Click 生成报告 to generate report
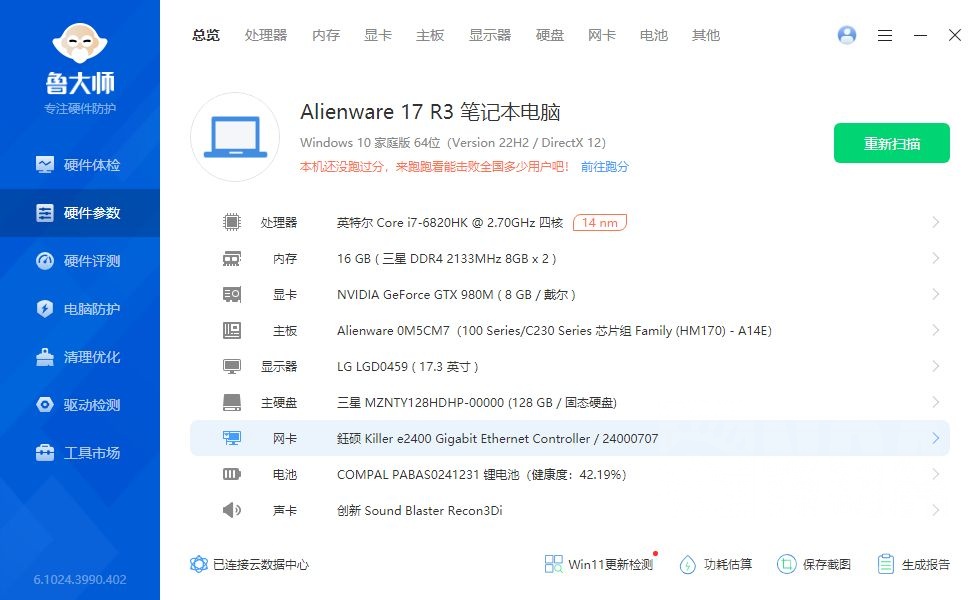980x600 pixels. [913, 564]
